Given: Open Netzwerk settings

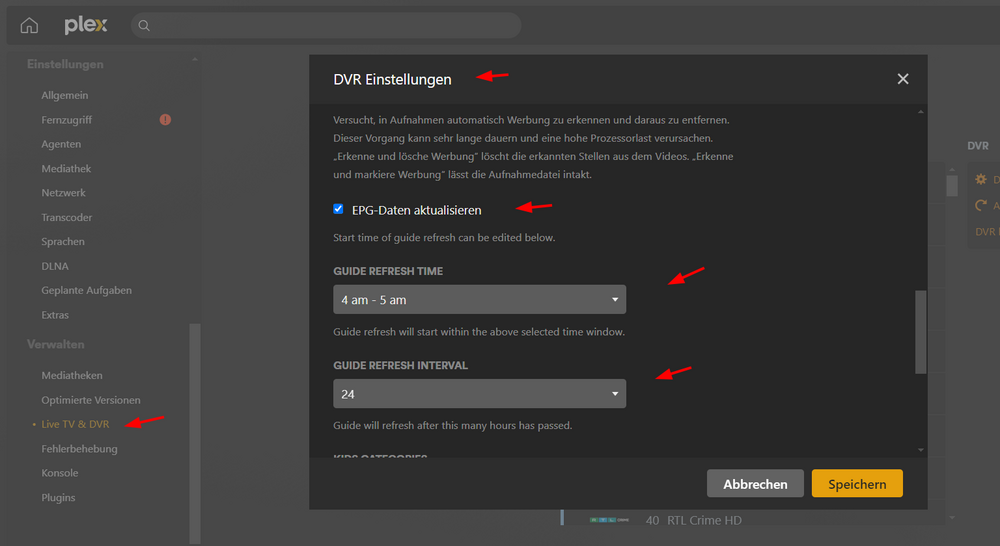Looking at the screenshot, I should pos(63,193).
